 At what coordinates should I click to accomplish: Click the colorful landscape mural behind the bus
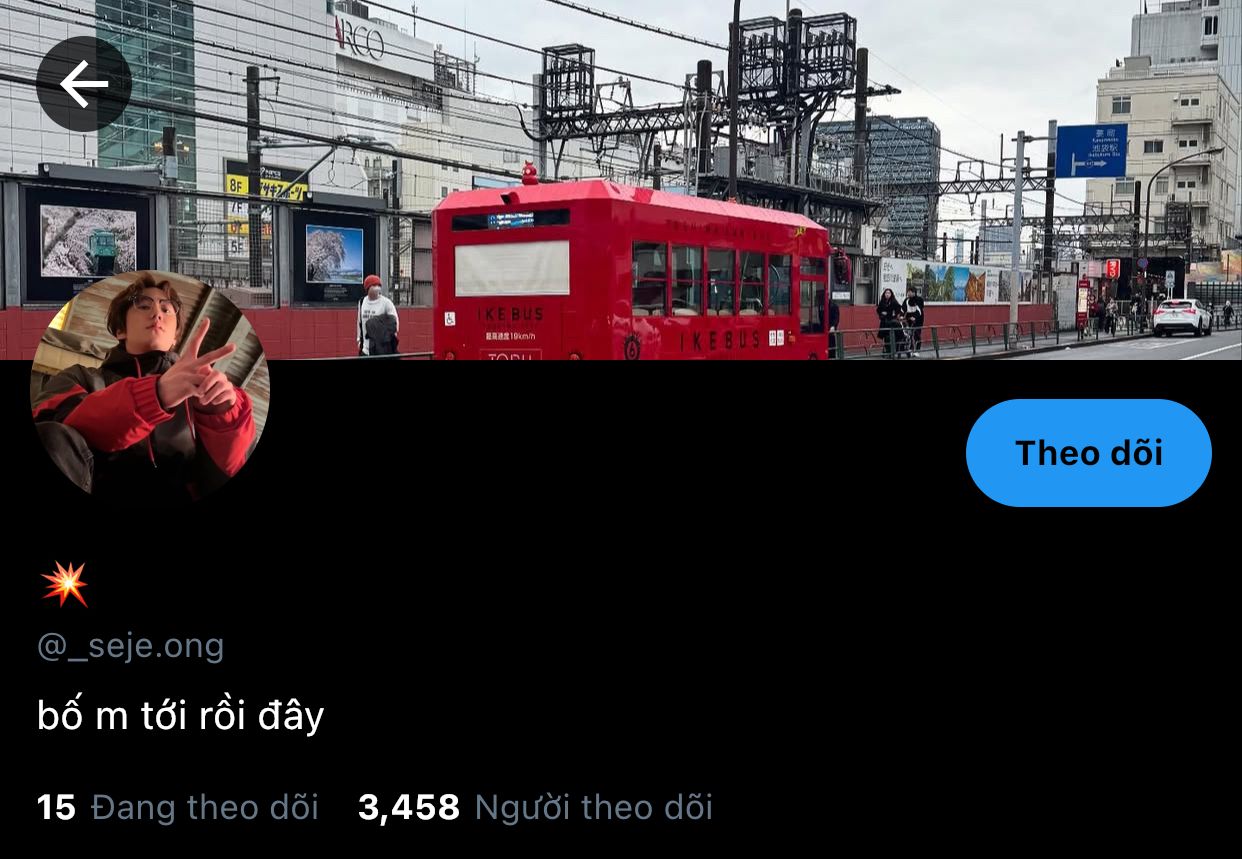pos(955,282)
